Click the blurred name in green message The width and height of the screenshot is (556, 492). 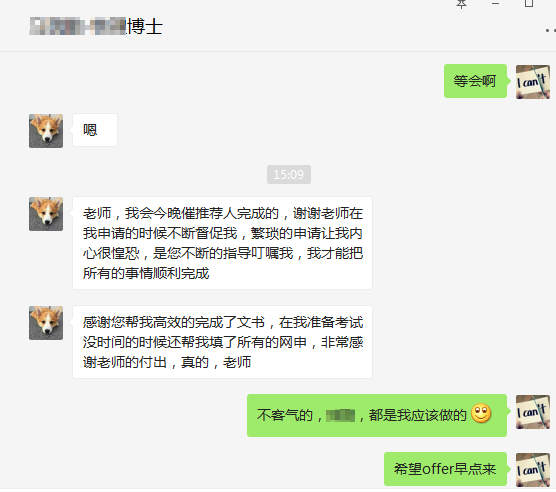(x=340, y=415)
